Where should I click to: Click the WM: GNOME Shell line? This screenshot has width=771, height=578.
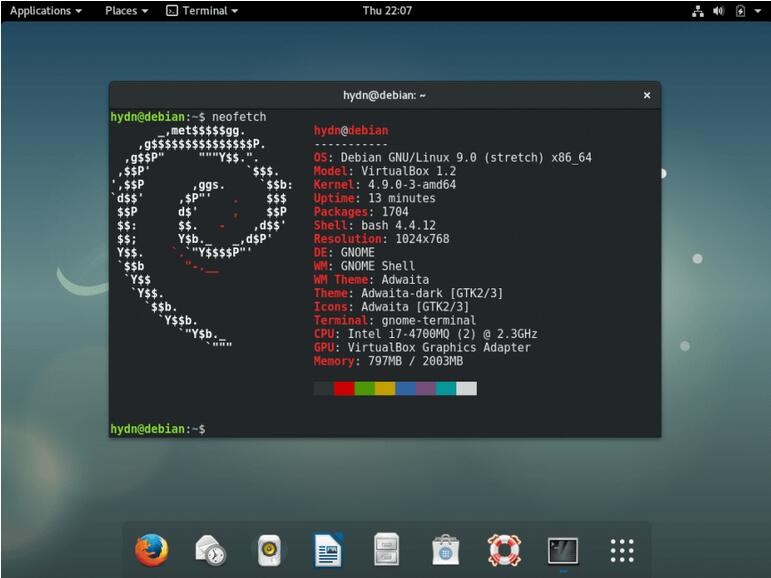click(x=364, y=266)
